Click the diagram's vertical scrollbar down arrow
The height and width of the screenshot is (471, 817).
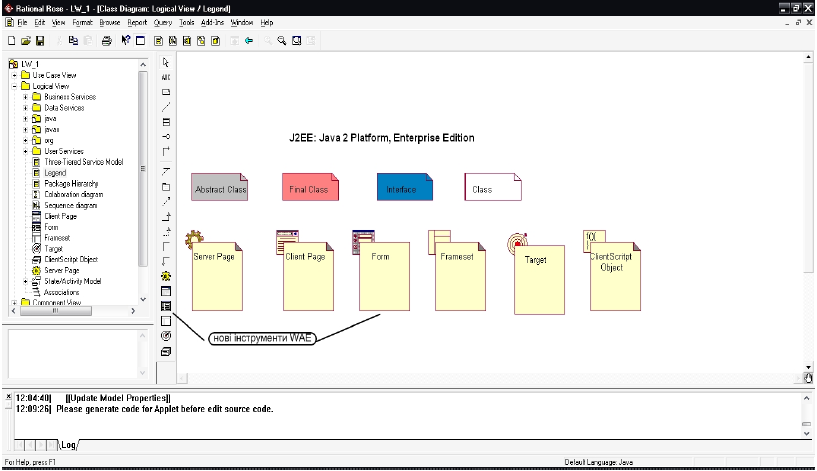[x=808, y=367]
